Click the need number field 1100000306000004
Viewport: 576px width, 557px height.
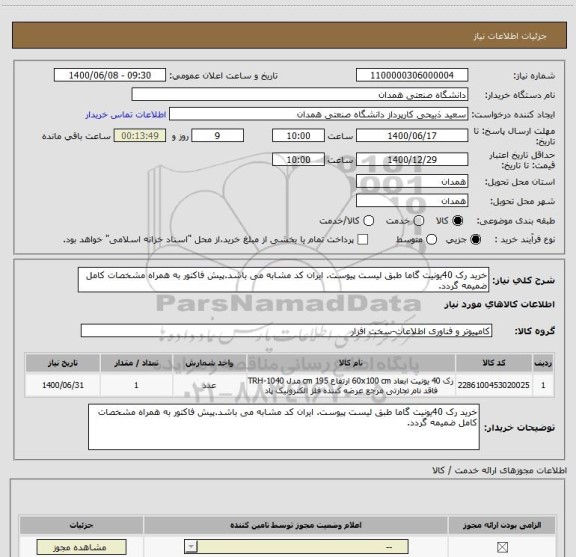[412, 75]
